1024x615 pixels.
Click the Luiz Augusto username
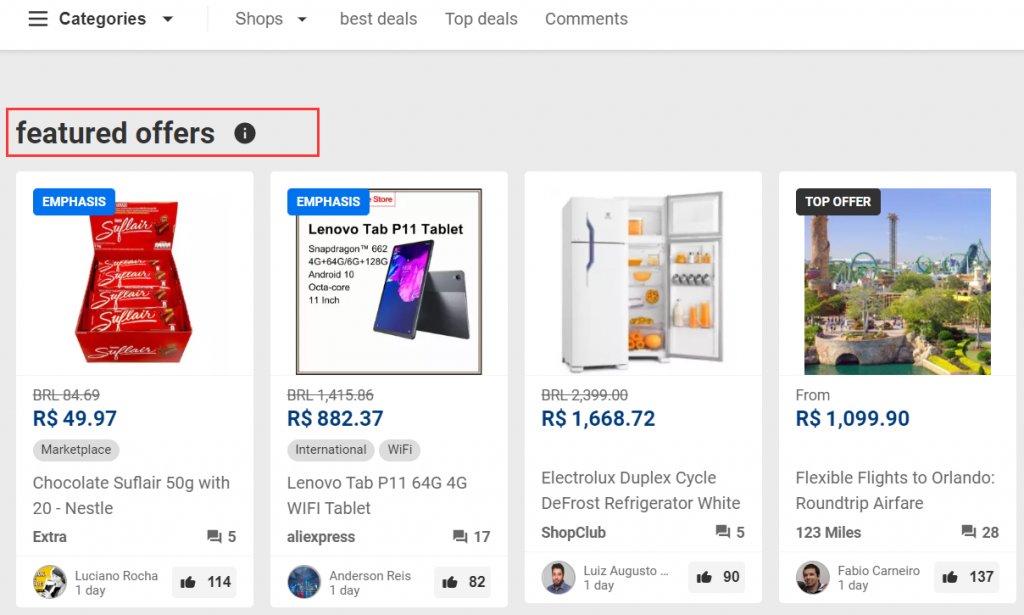click(626, 571)
